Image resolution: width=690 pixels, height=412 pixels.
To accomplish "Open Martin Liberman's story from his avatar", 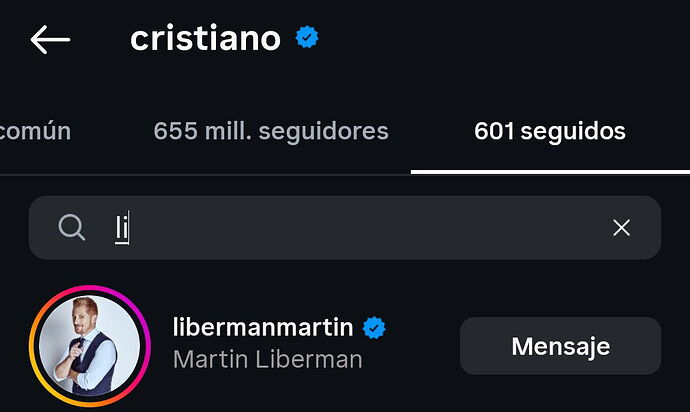I will (90, 346).
